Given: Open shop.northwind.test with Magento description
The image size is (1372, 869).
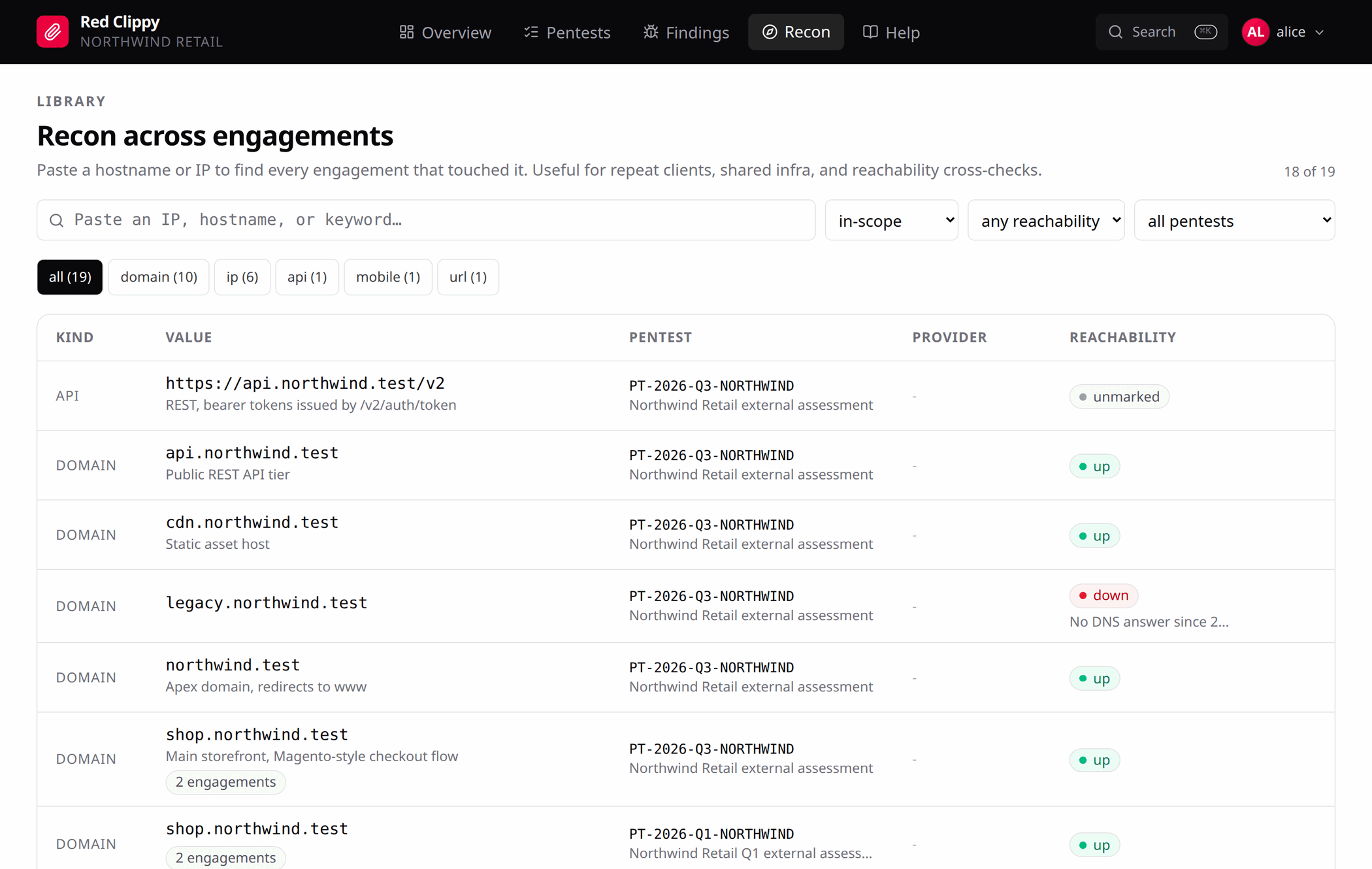Looking at the screenshot, I should tap(257, 735).
